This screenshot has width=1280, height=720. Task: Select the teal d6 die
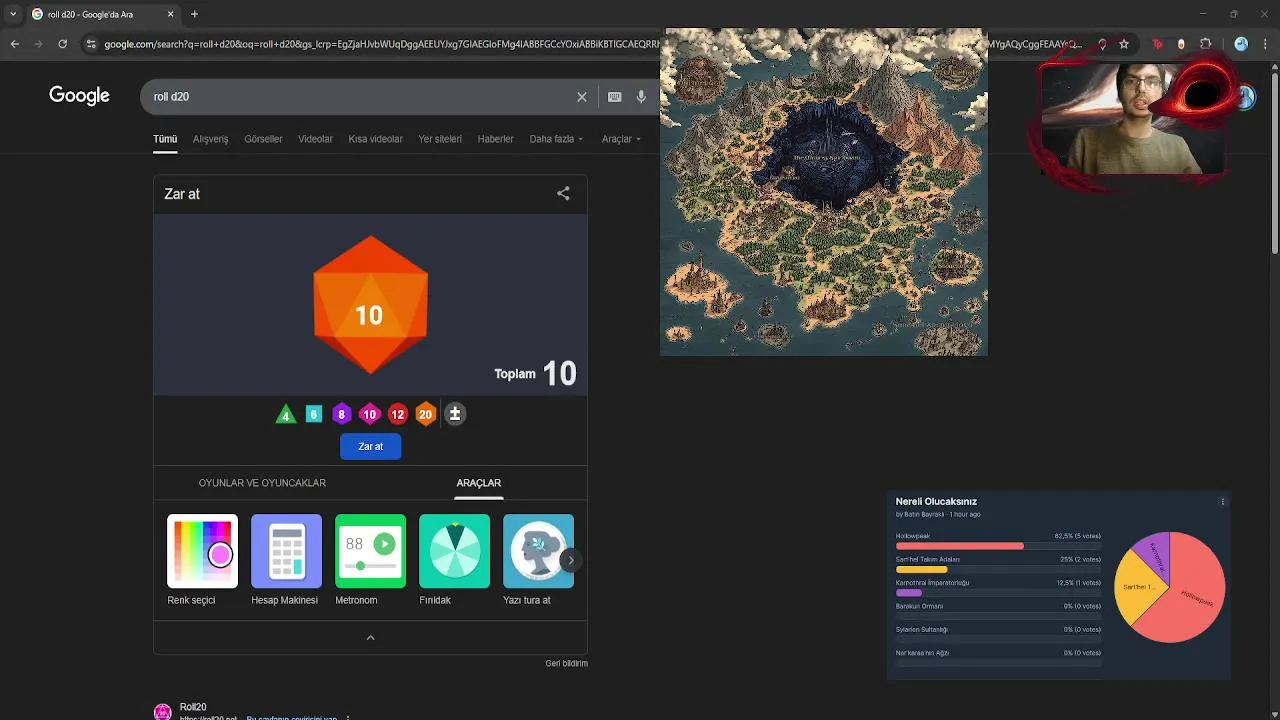pyautogui.click(x=314, y=414)
